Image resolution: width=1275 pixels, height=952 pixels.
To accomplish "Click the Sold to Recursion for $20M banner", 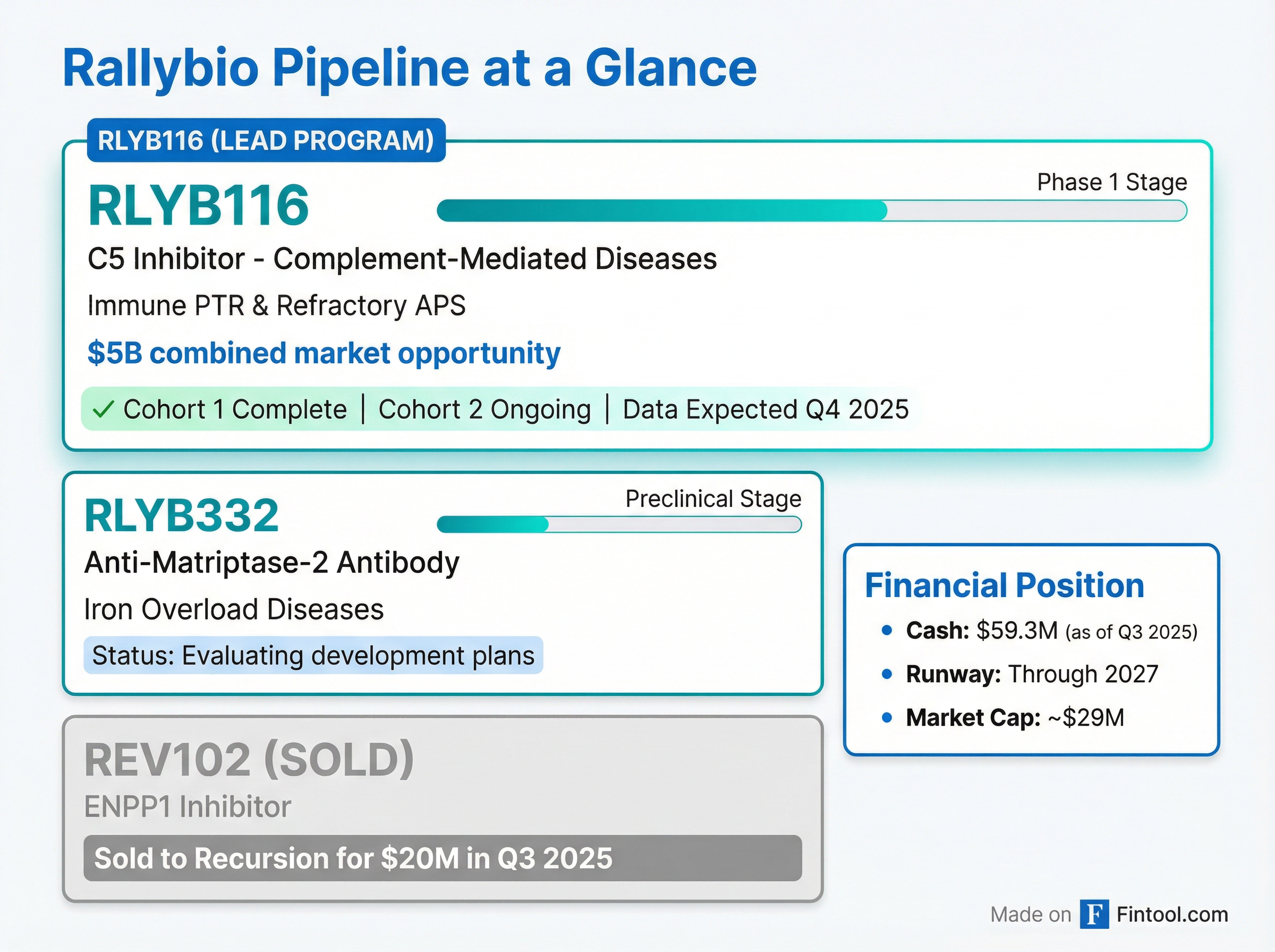I will 442,858.
